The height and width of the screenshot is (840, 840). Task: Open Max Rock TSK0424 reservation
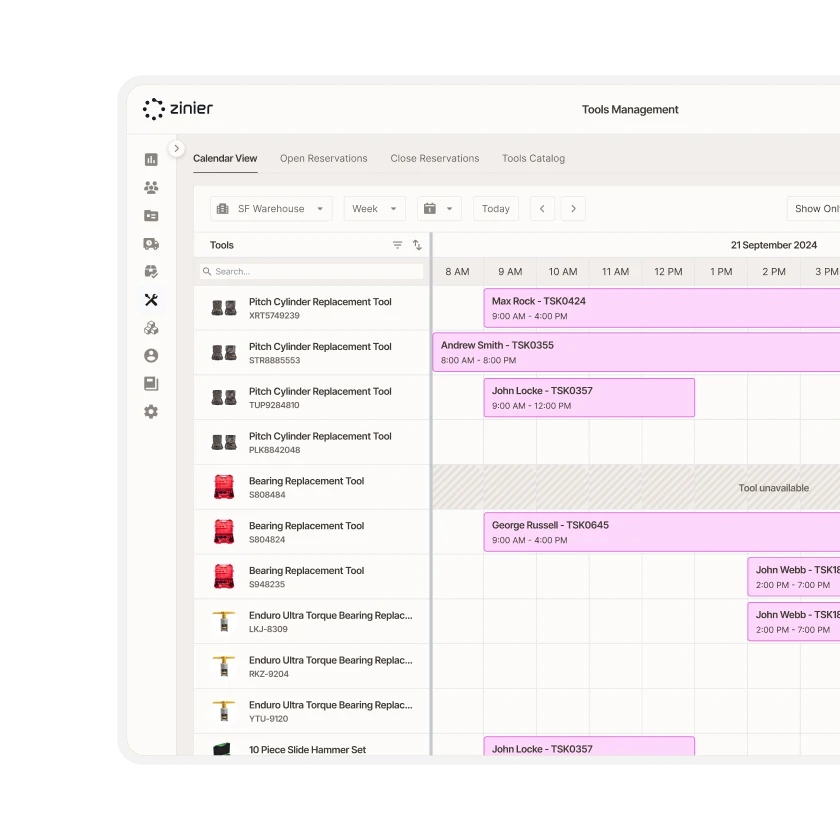tap(662, 308)
